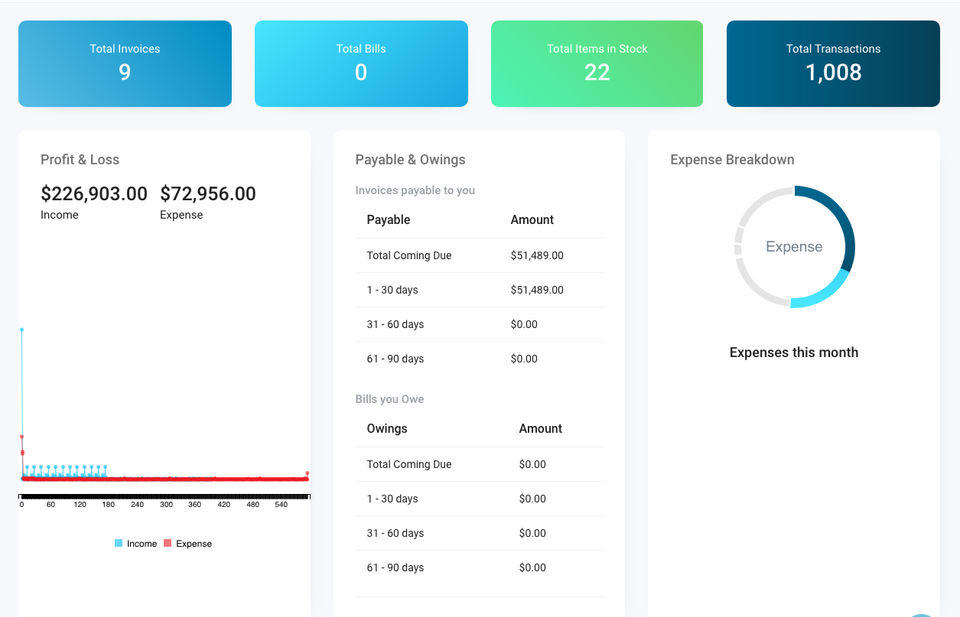This screenshot has height=617, width=960.
Task: Open the Total Items in Stock card
Action: click(x=597, y=64)
